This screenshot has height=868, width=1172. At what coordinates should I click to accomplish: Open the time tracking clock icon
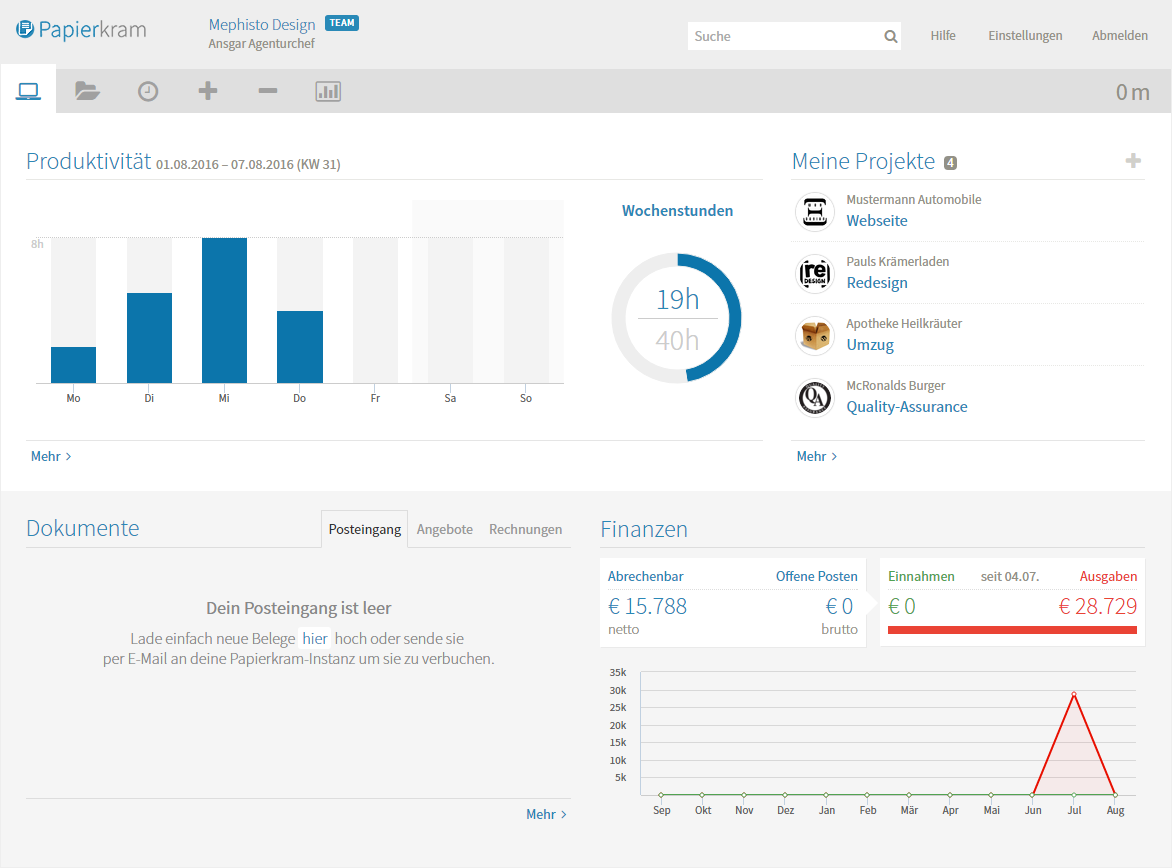coord(148,91)
